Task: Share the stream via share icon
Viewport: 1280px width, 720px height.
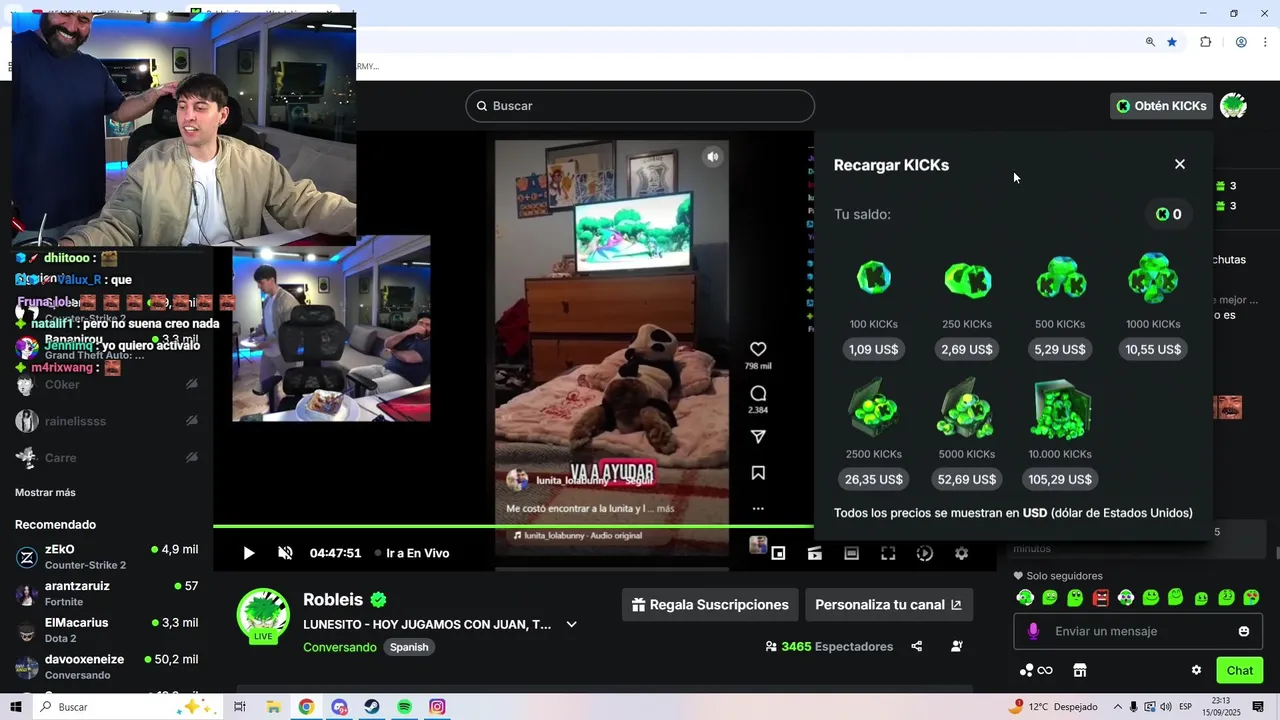Action: point(917,647)
